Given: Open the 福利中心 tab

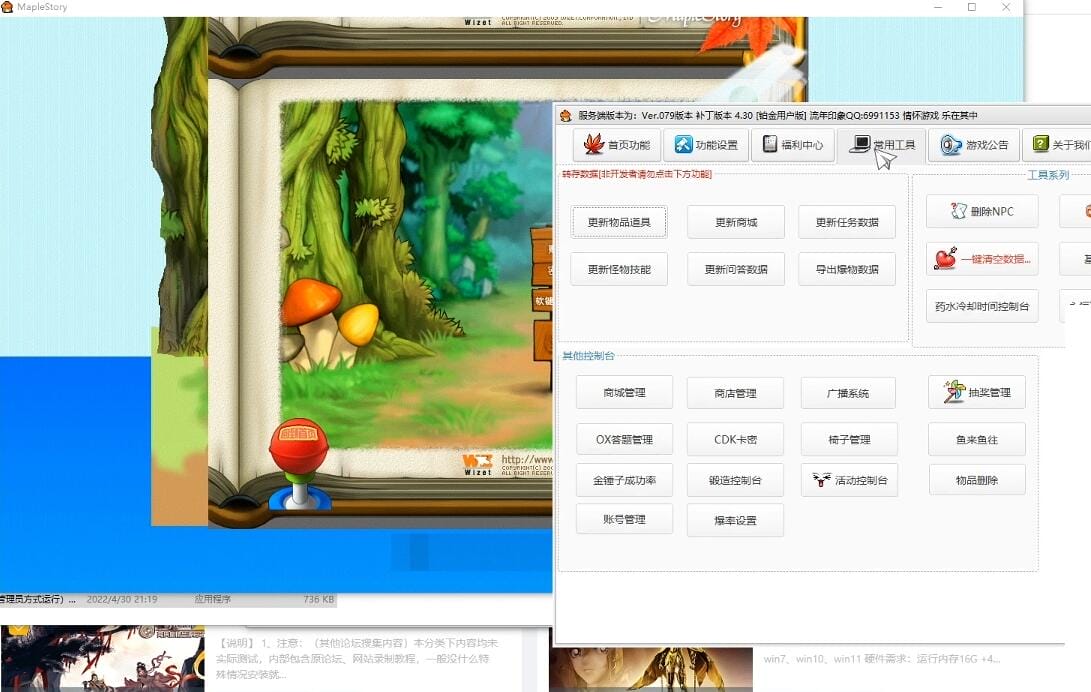Looking at the screenshot, I should [792, 145].
